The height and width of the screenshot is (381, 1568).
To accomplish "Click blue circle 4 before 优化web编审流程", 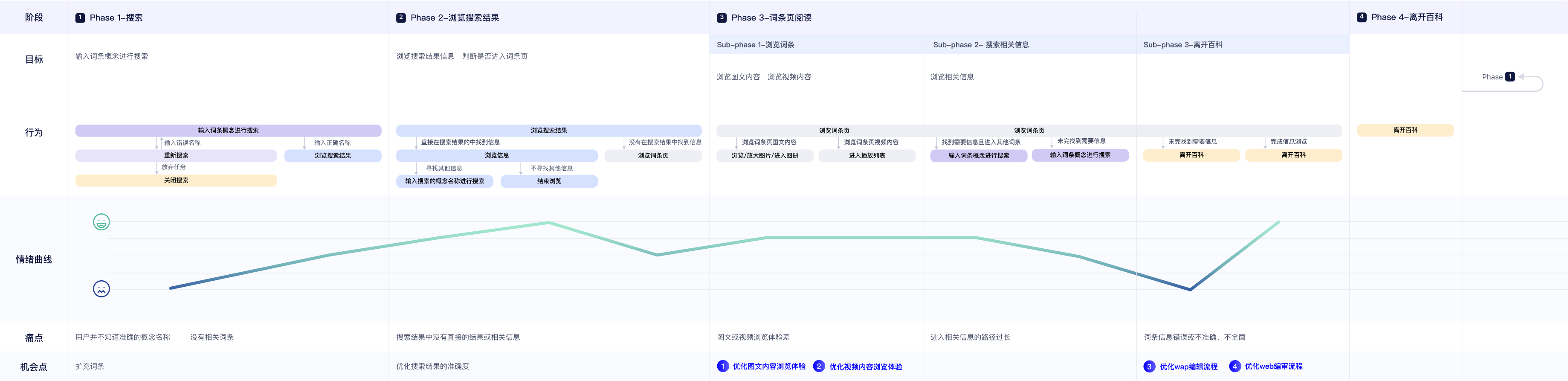I will [x=1235, y=366].
